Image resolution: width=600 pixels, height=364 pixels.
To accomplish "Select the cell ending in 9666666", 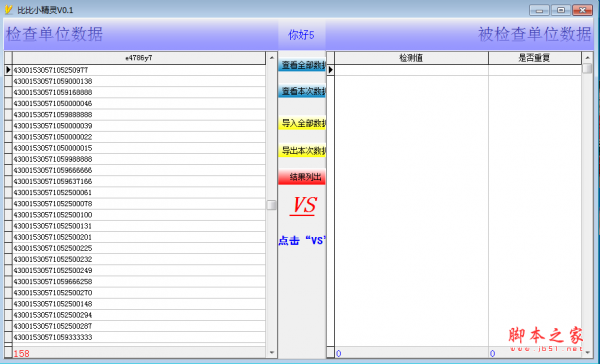I will click(139, 170).
